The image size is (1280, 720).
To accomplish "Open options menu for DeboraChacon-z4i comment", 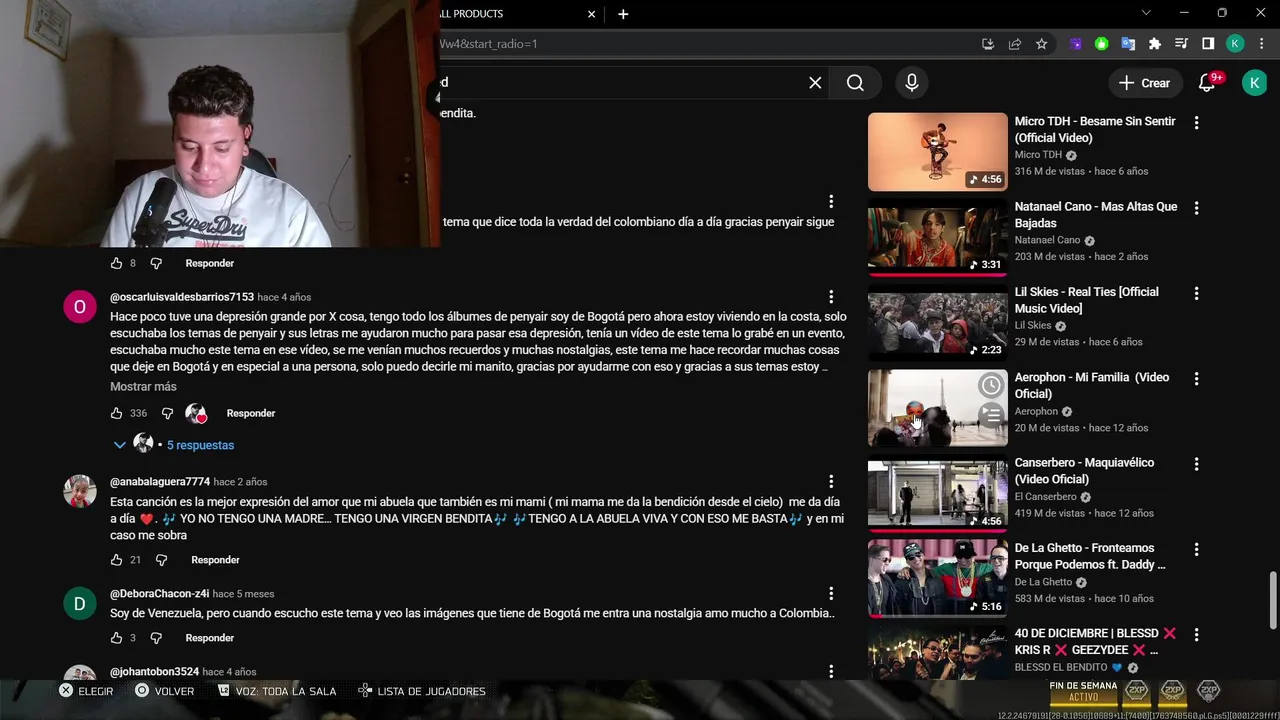I will click(830, 594).
